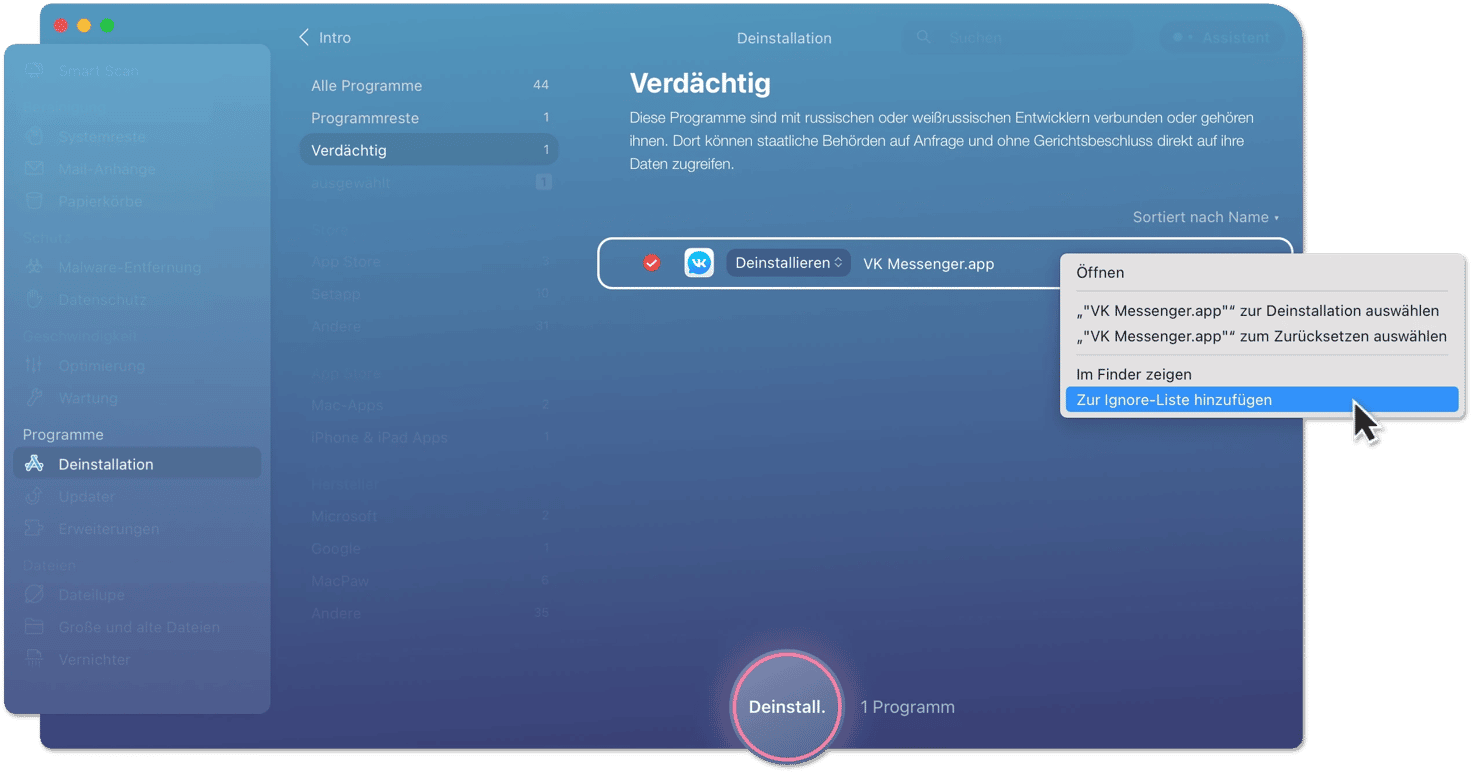The width and height of the screenshot is (1472, 773).
Task: Click the search magnifier icon
Action: pyautogui.click(x=924, y=38)
